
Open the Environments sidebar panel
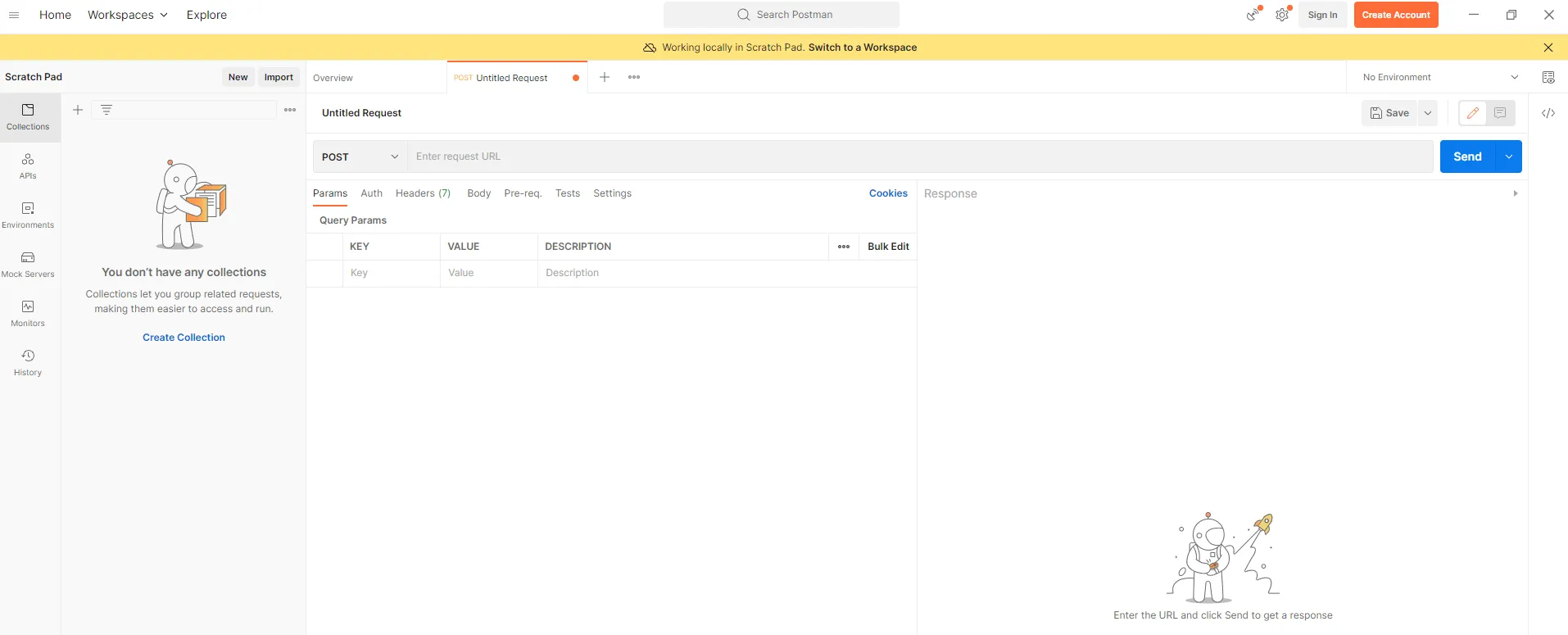(x=28, y=215)
